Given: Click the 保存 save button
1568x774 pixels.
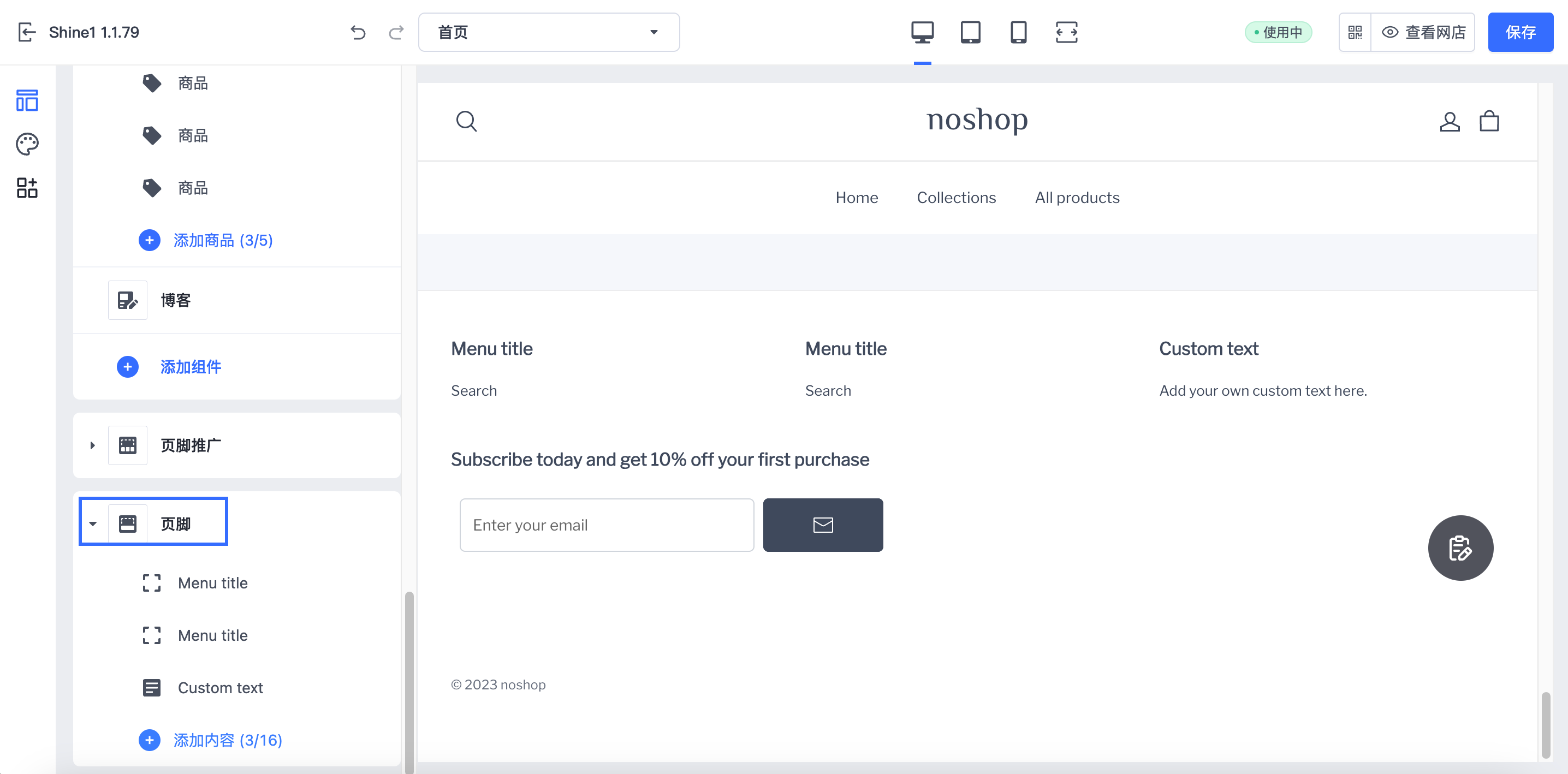Looking at the screenshot, I should (1520, 32).
